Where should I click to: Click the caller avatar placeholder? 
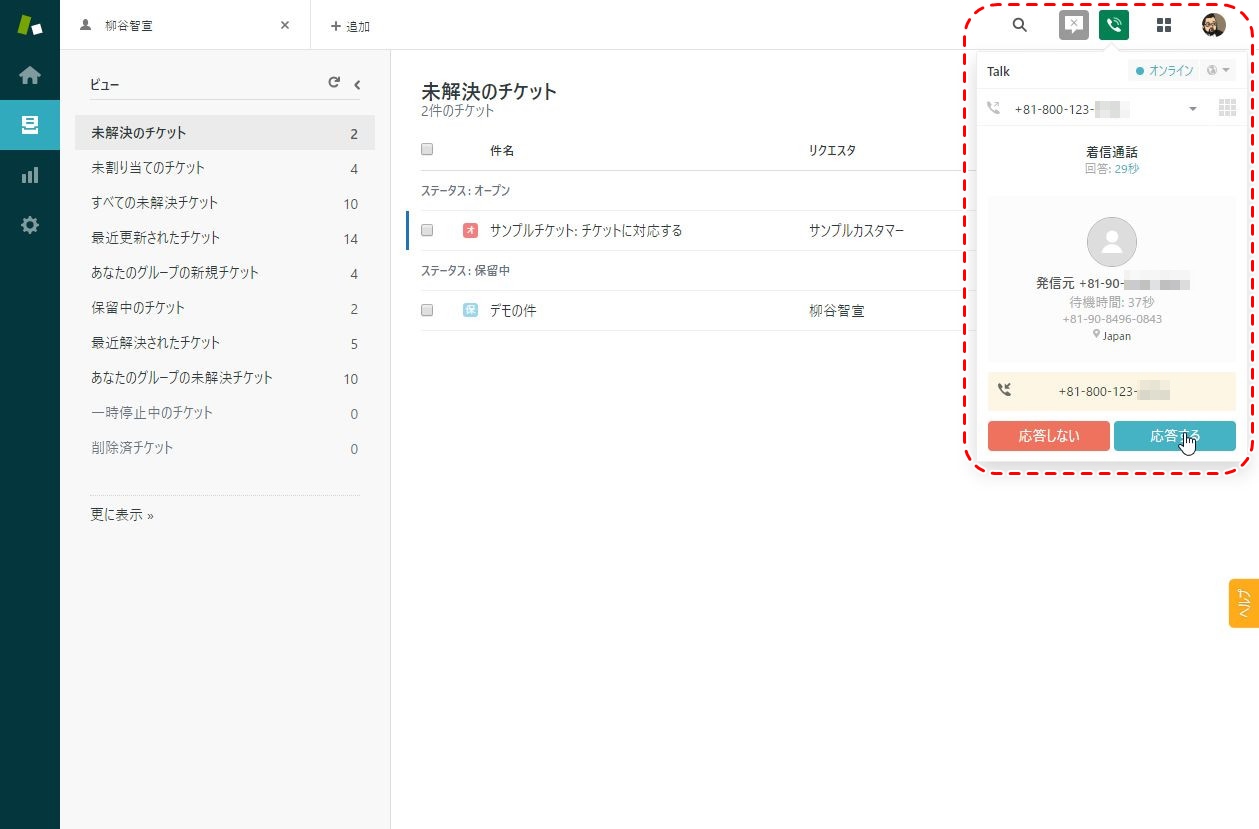click(x=1112, y=242)
